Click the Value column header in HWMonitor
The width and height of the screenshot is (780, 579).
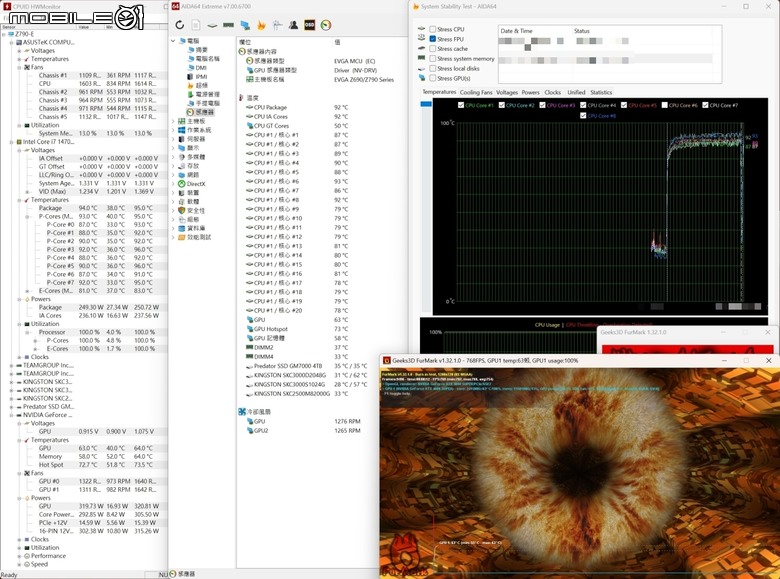(88, 27)
